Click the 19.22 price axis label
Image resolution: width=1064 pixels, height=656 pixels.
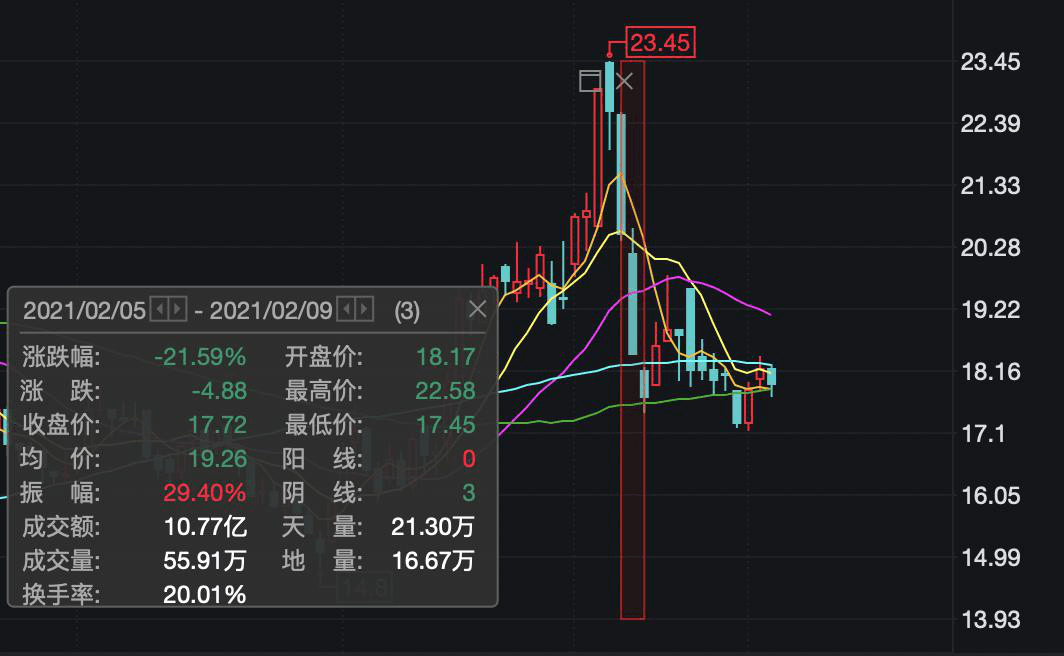(x=990, y=310)
